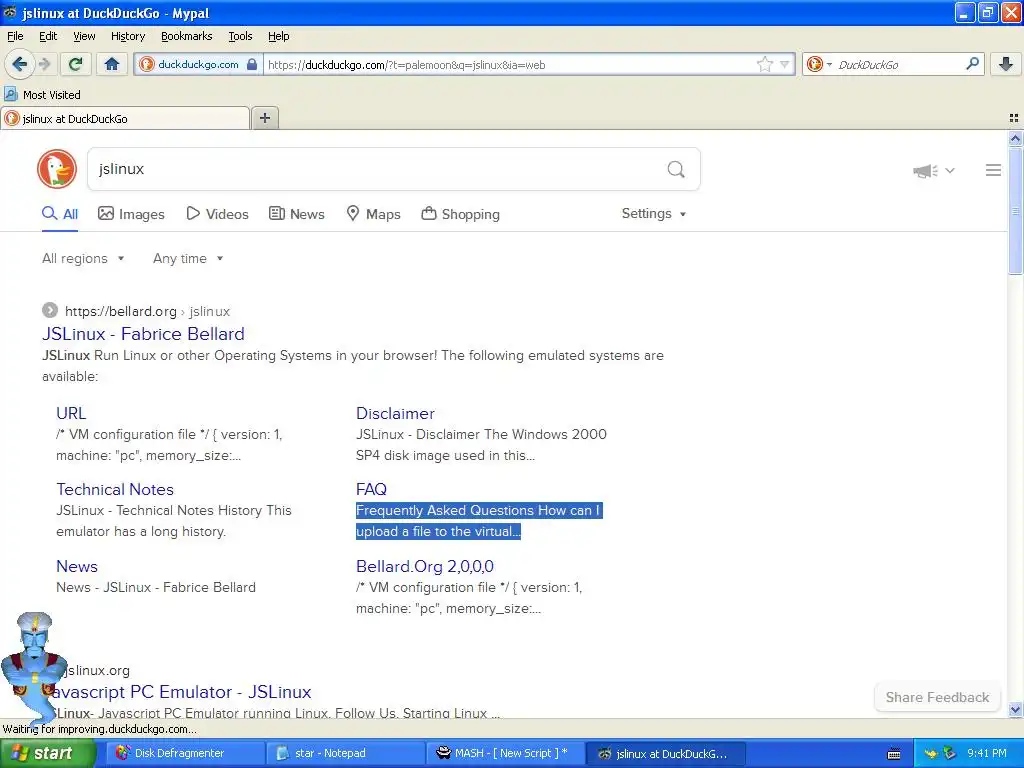Open the Edit menu
Screen dimensions: 1024x768
tap(48, 36)
